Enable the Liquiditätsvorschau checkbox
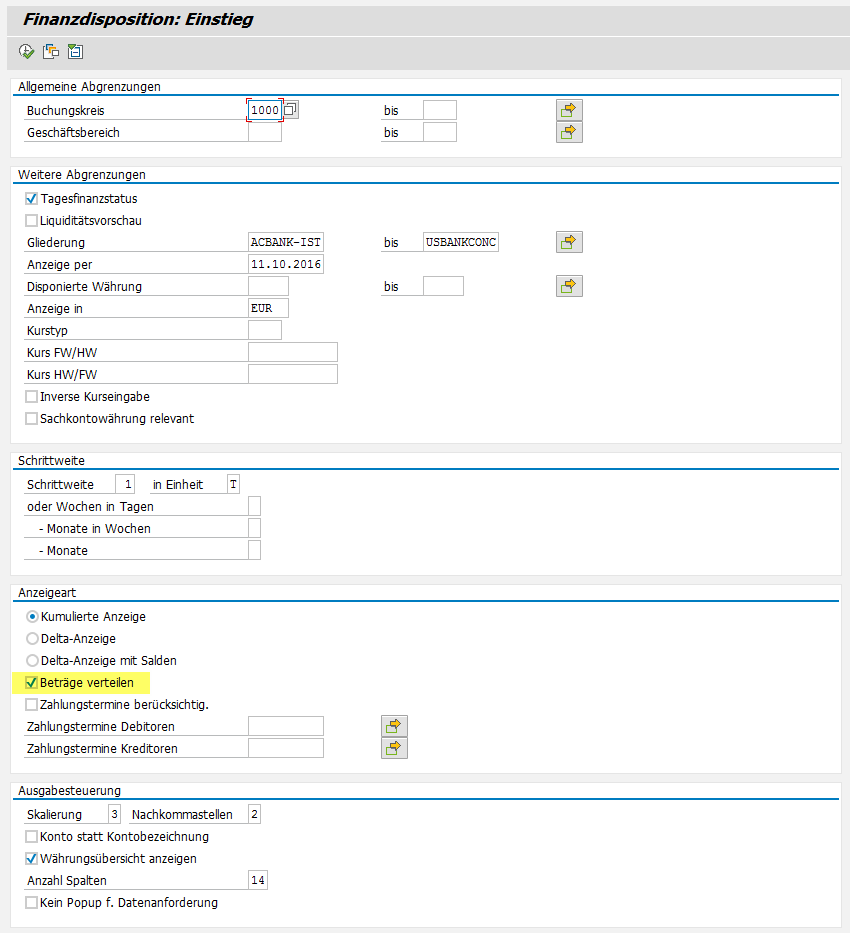Viewport: 850px width, 933px height. [31, 221]
